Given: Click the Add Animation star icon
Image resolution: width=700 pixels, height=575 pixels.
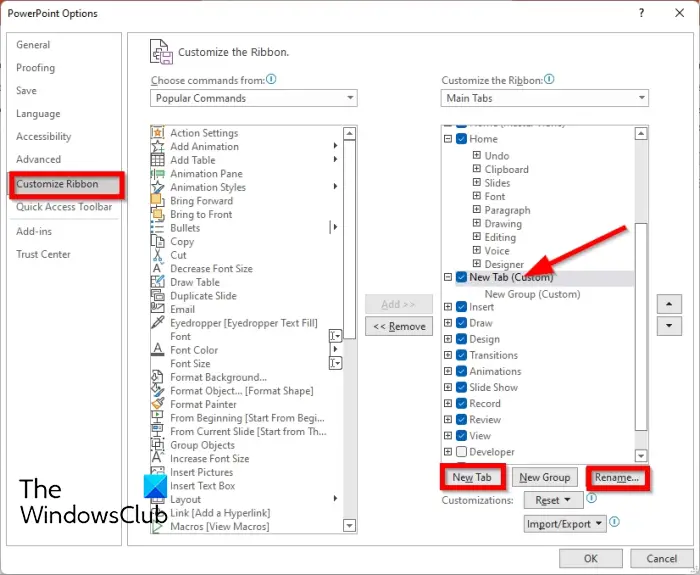Looking at the screenshot, I should tap(157, 146).
